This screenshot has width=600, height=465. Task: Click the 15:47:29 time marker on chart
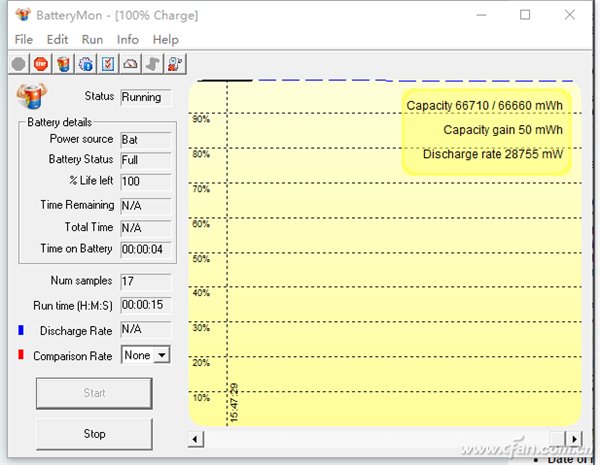tap(234, 402)
